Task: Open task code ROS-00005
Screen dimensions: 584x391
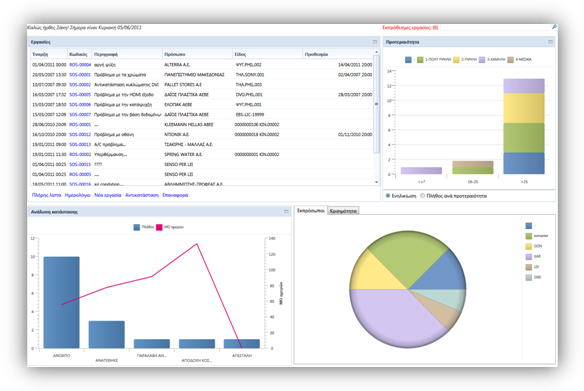Action: [x=80, y=174]
